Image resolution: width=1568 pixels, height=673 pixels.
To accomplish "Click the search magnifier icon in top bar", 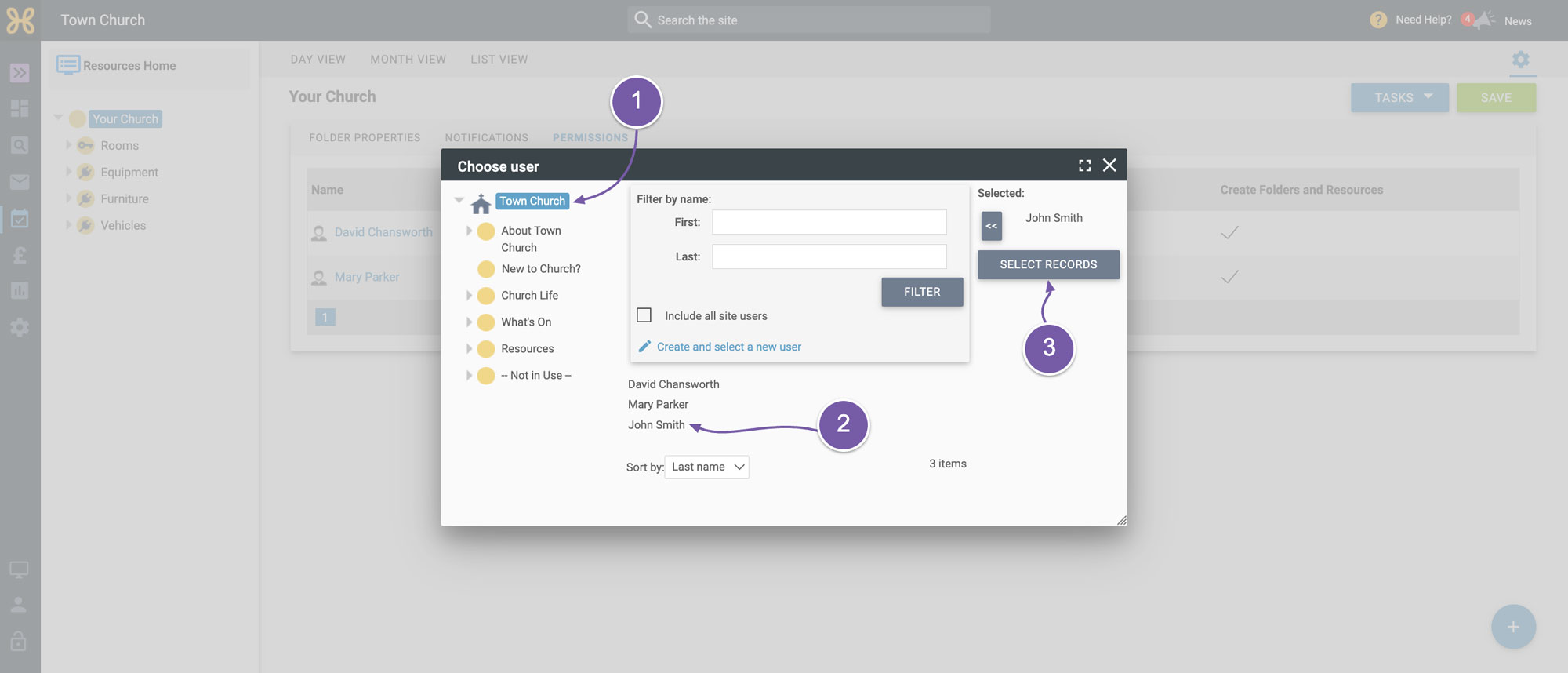I will pos(643,20).
